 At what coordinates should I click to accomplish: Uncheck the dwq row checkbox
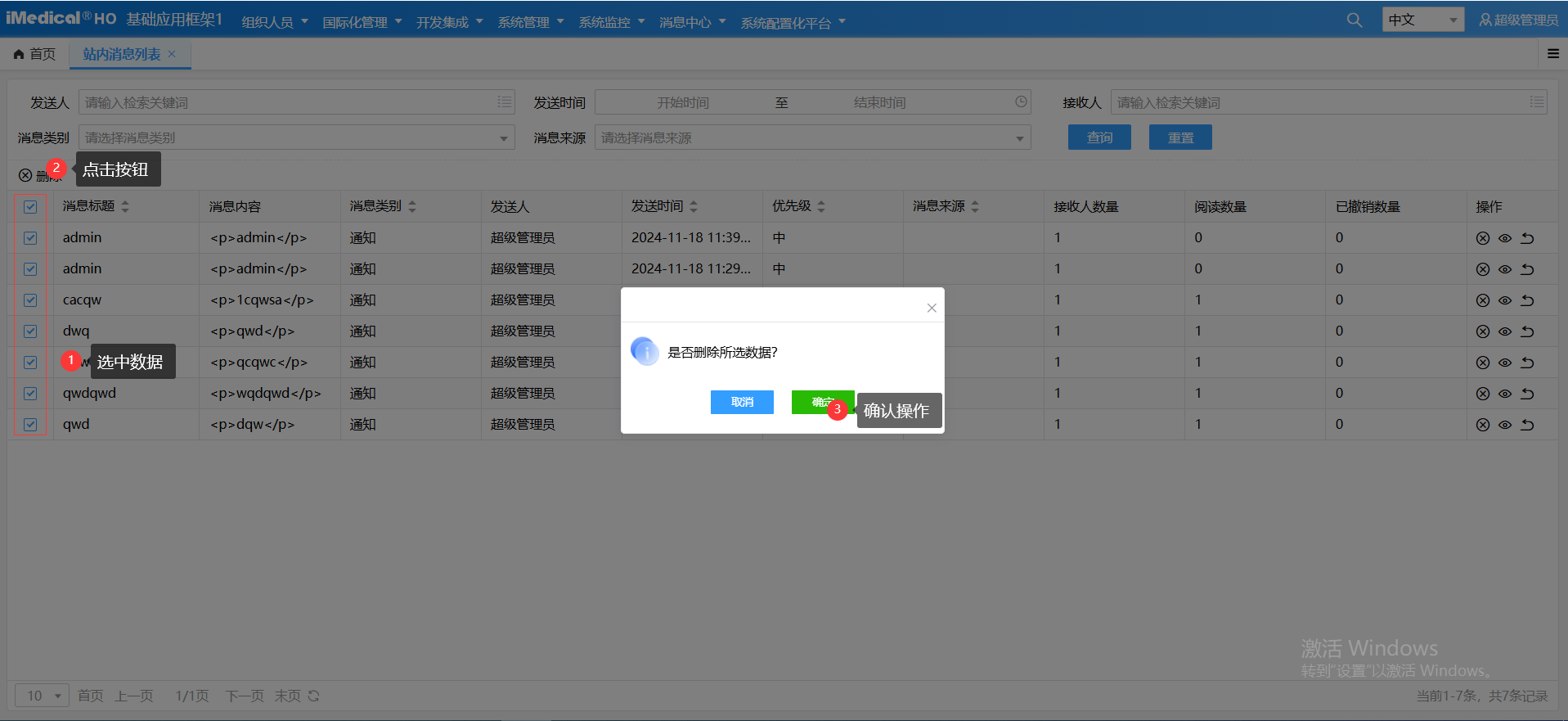30,331
